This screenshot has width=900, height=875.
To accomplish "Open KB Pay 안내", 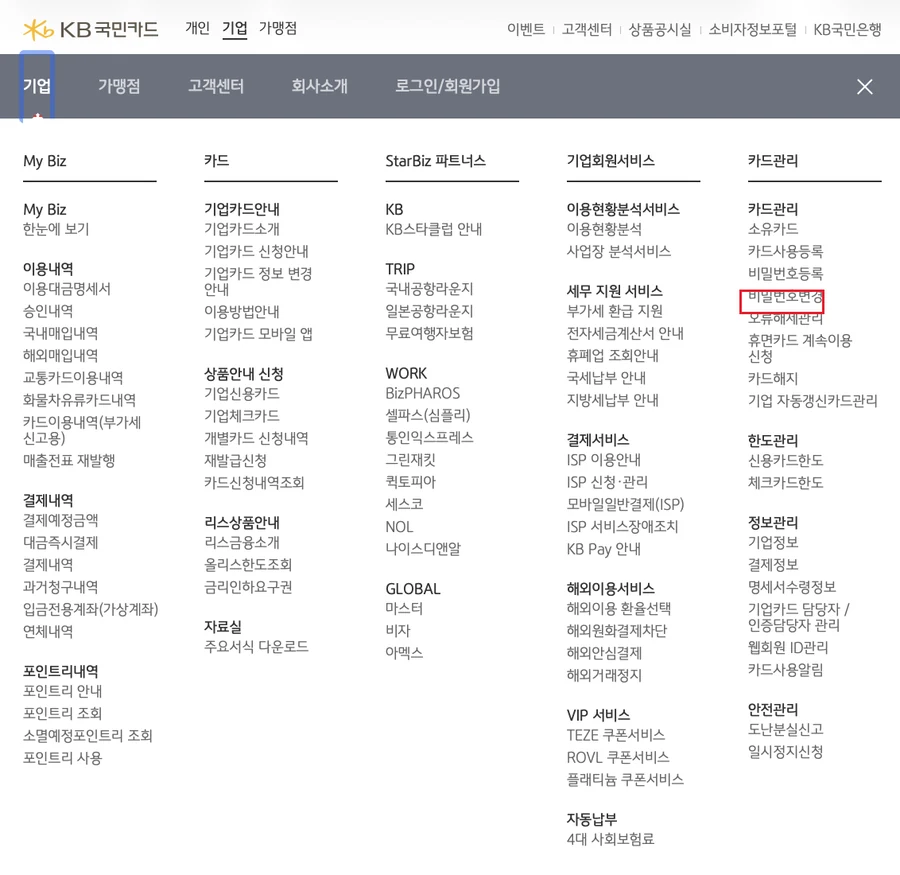I will [603, 549].
